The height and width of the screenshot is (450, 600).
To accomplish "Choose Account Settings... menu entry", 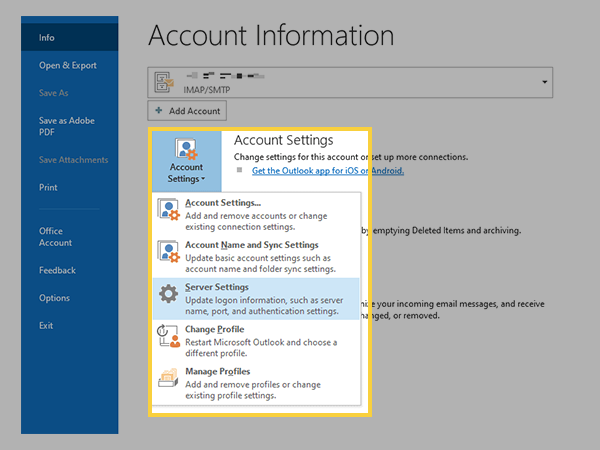I will [x=256, y=214].
